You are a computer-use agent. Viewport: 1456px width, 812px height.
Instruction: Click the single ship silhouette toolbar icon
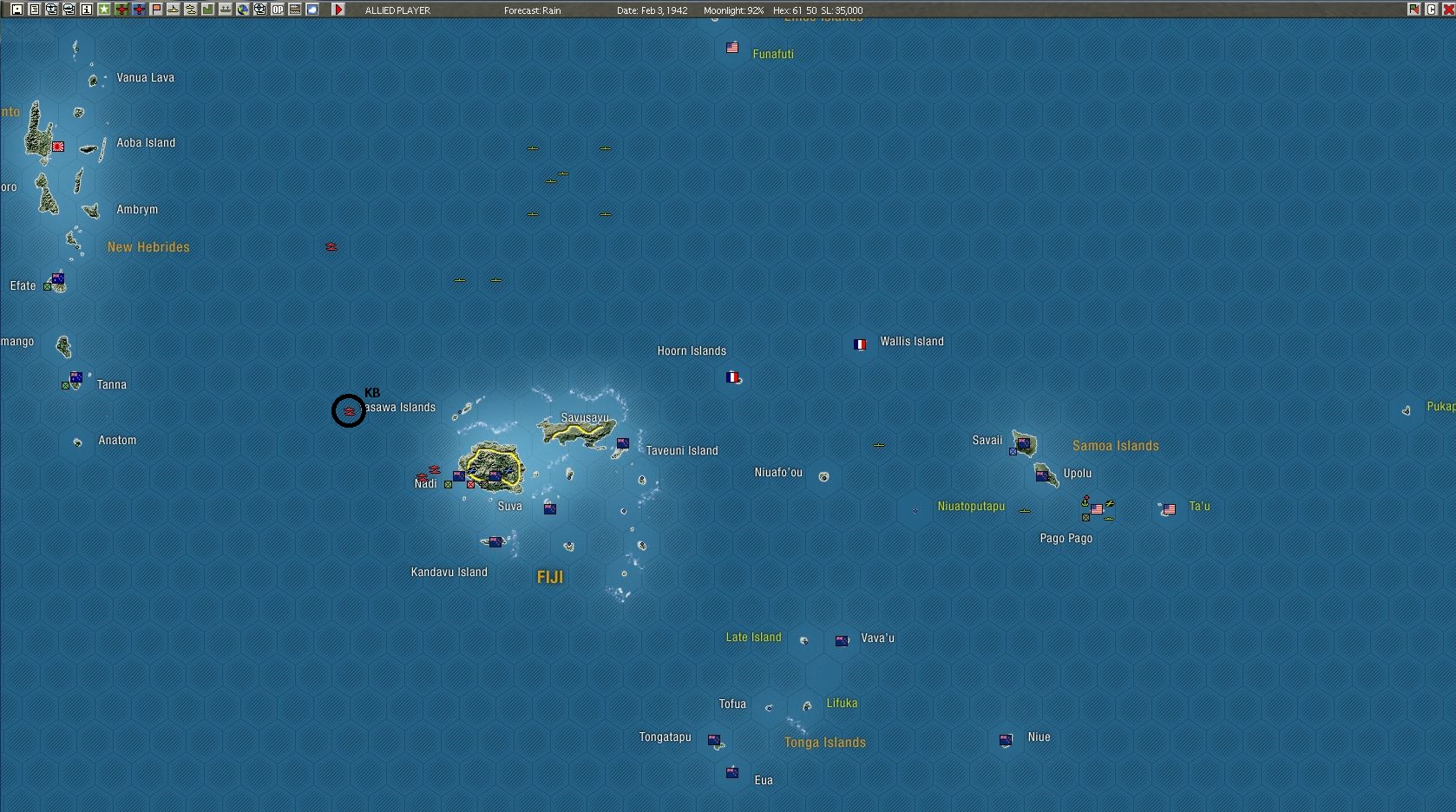pos(174,10)
